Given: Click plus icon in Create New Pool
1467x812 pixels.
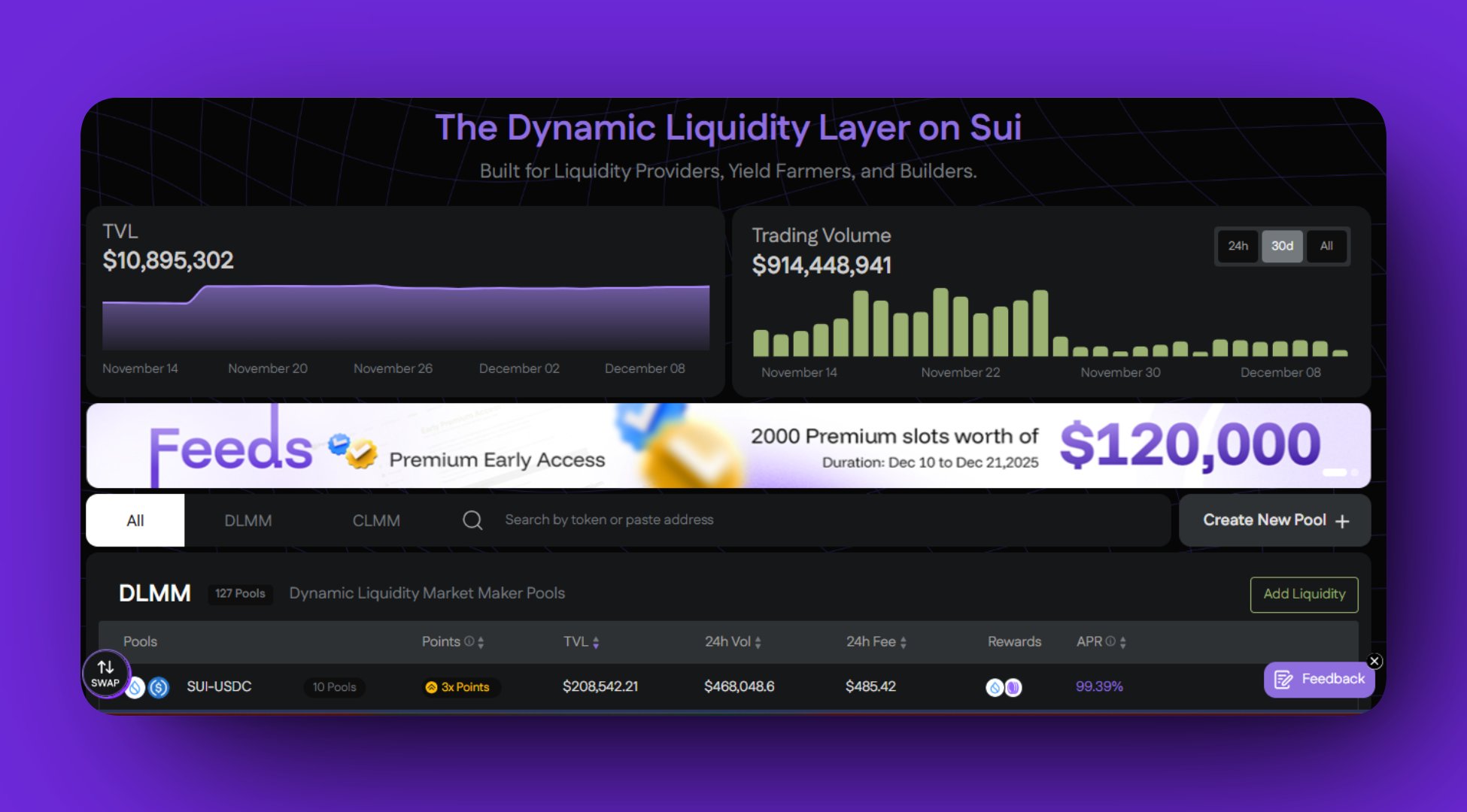Looking at the screenshot, I should tap(1342, 521).
